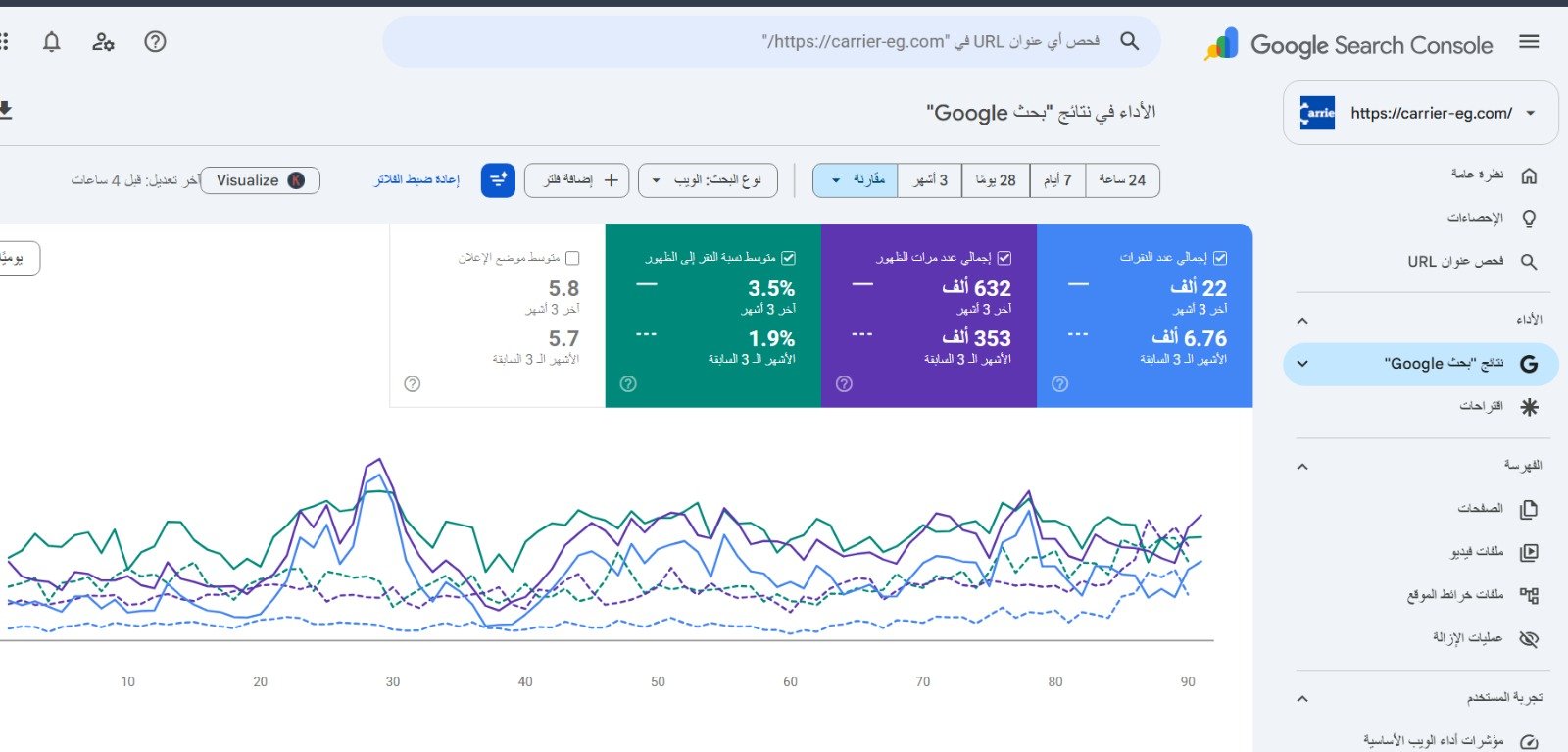Uncheck the total clicks checkbox
The image size is (1568, 752).
1220,258
